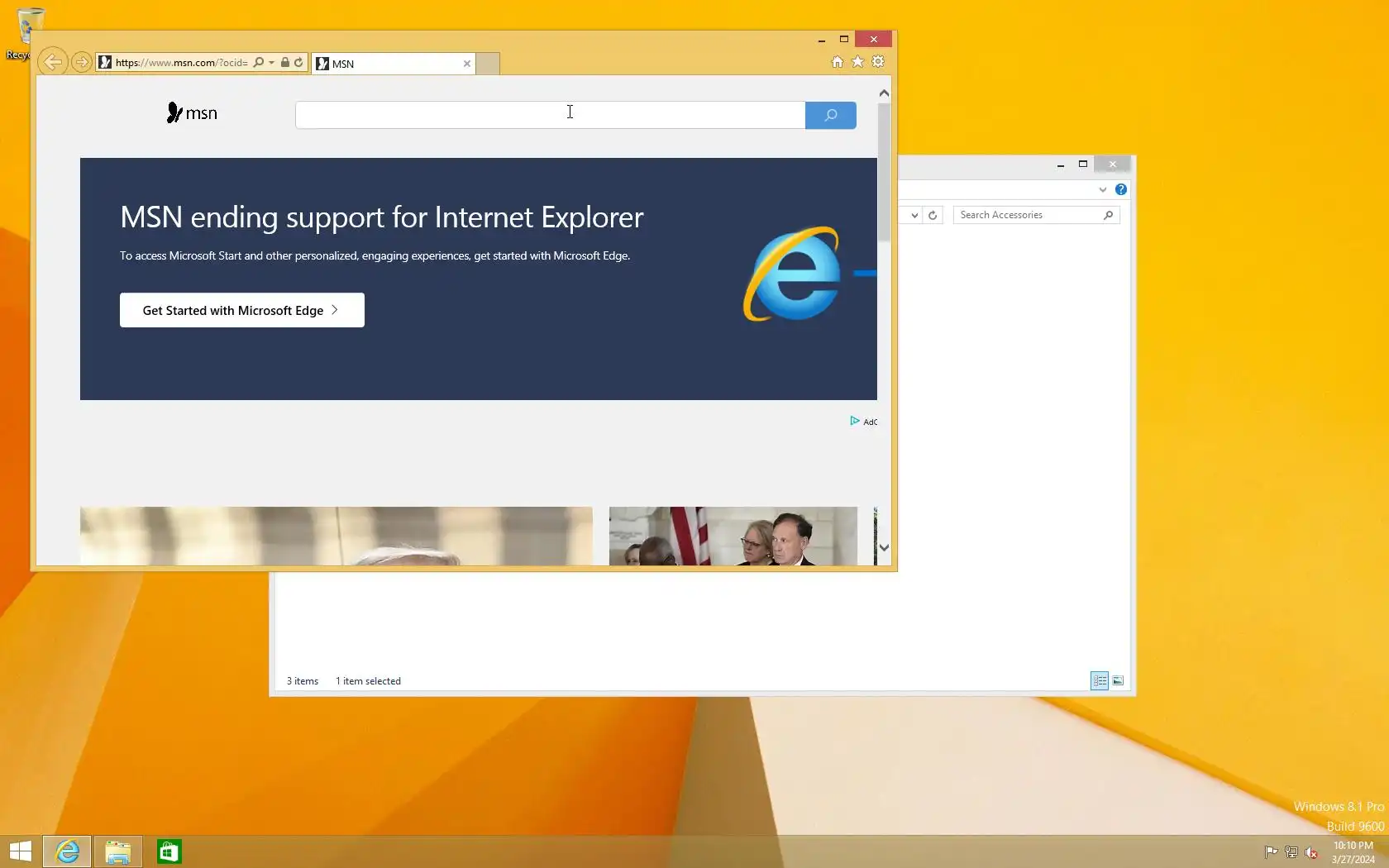Click the msn logo
Image resolution: width=1389 pixels, height=868 pixels.
192,113
